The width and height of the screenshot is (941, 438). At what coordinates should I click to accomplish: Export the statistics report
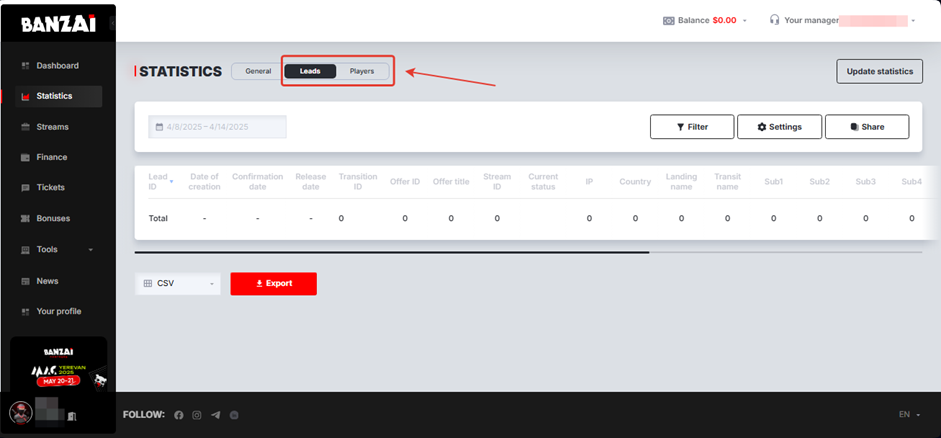click(274, 283)
